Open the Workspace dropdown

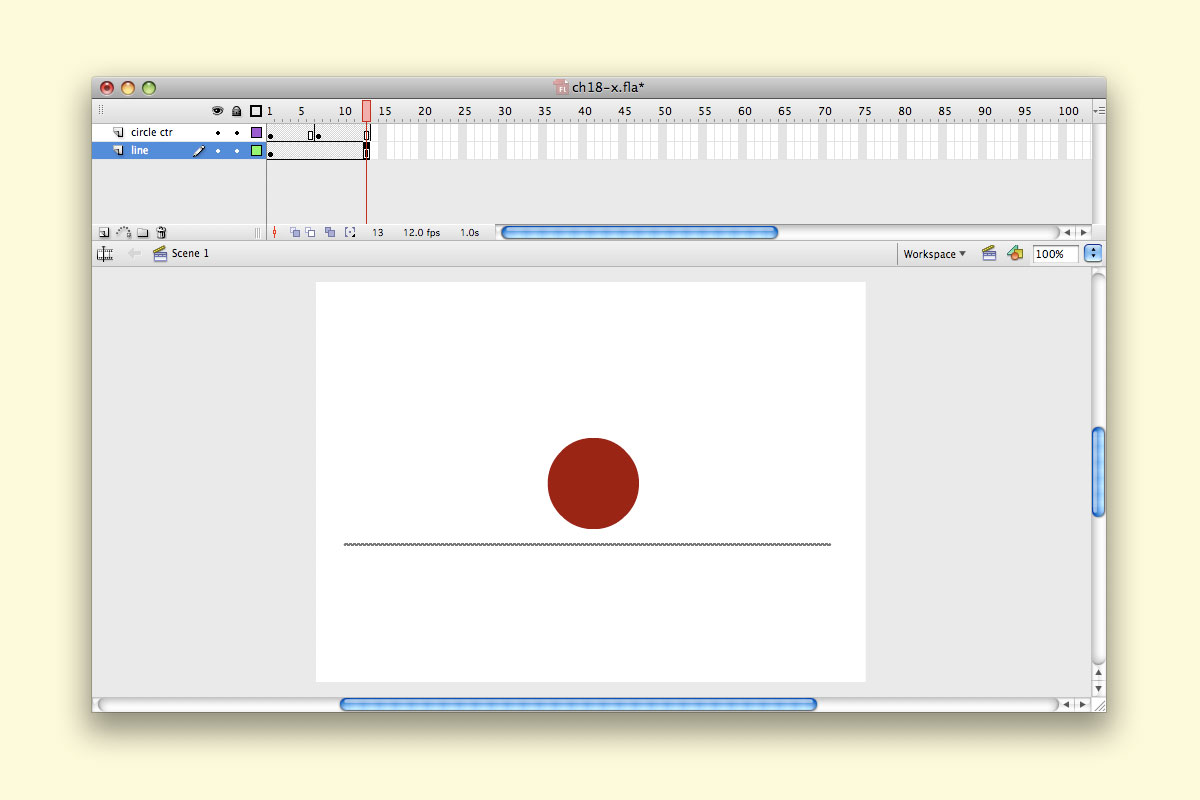pyautogui.click(x=932, y=254)
